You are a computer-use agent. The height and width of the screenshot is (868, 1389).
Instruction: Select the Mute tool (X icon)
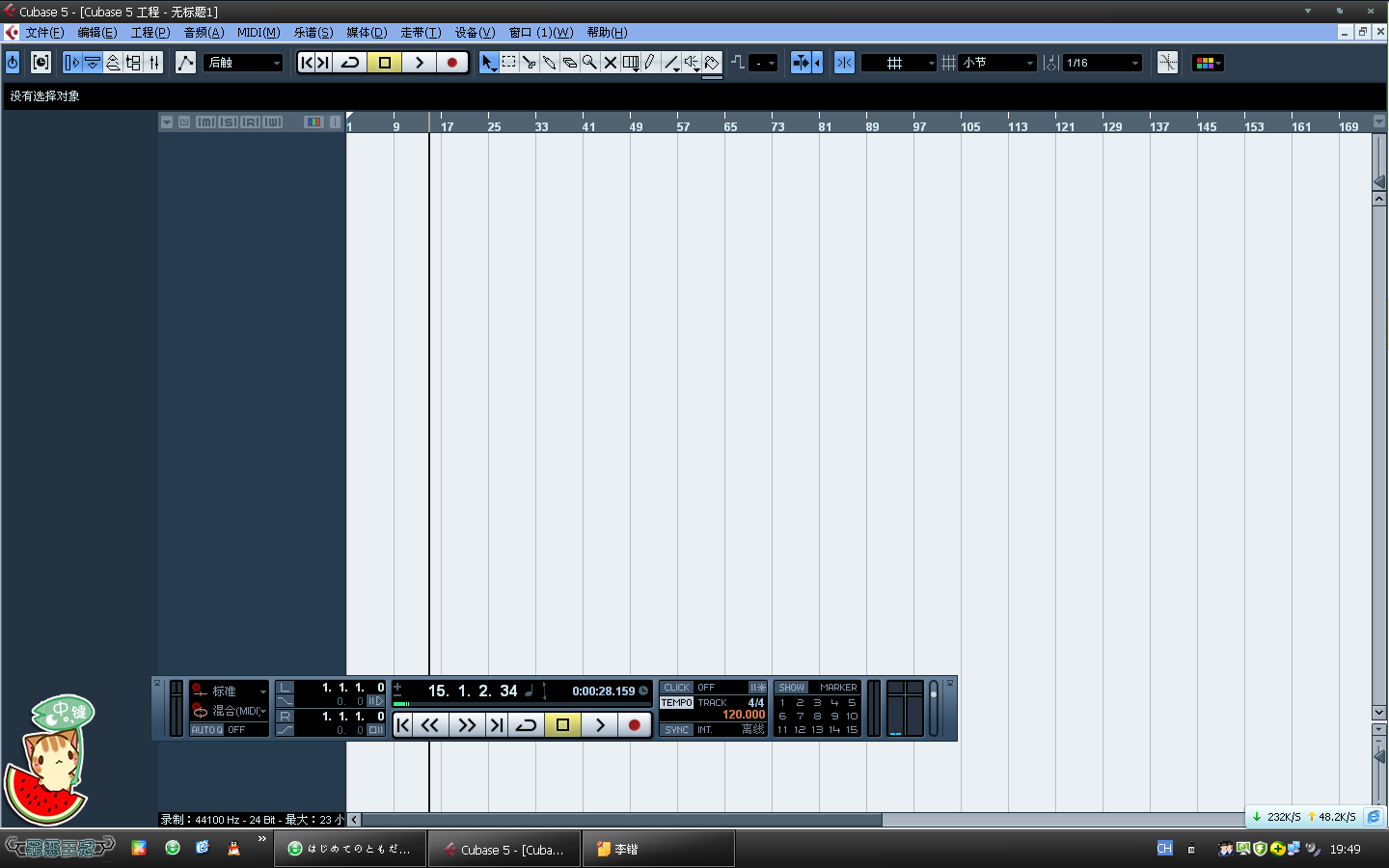(610, 63)
